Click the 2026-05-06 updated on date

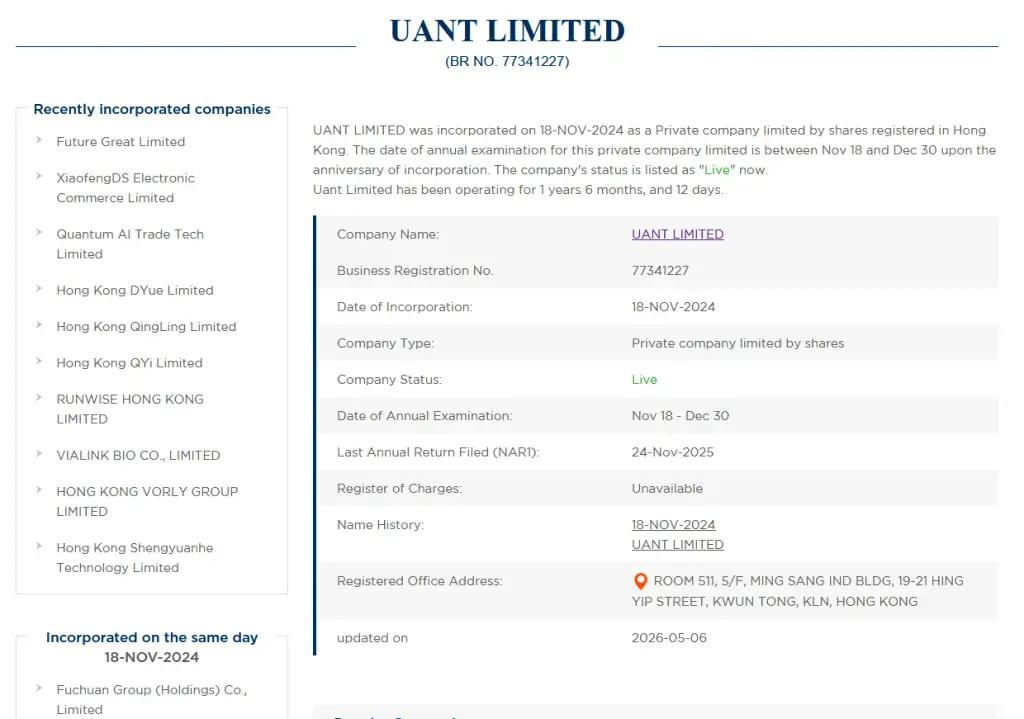(x=669, y=638)
